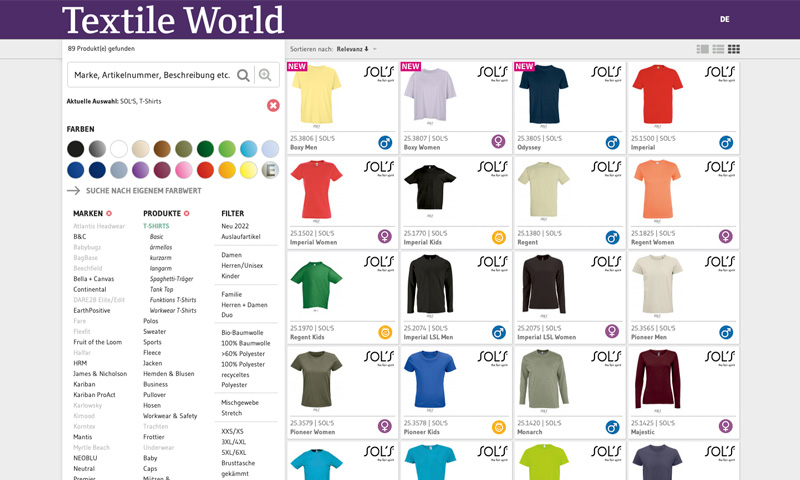Click female icon on Majestic card
800x480 pixels.
click(726, 426)
